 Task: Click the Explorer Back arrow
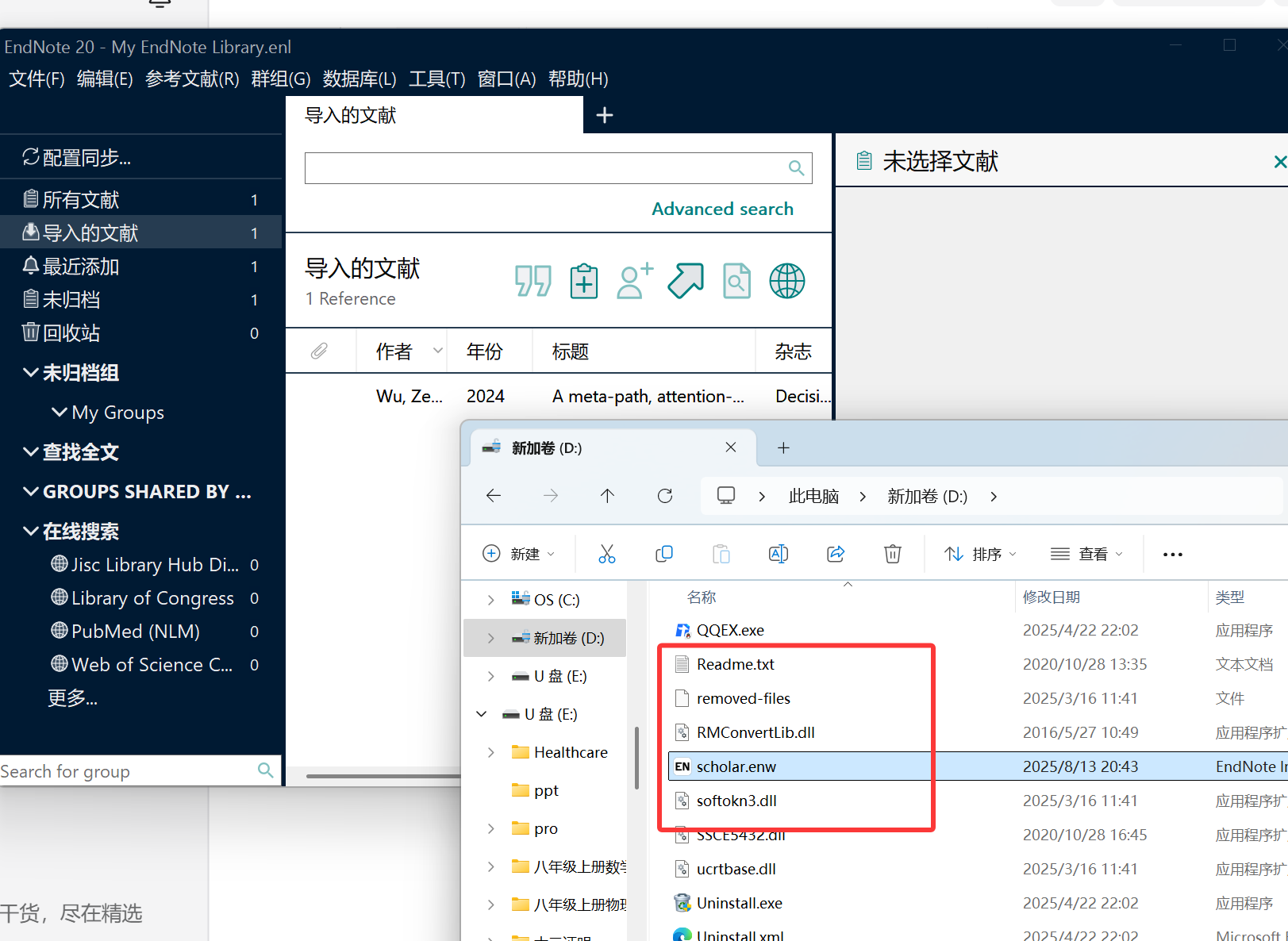pos(494,496)
